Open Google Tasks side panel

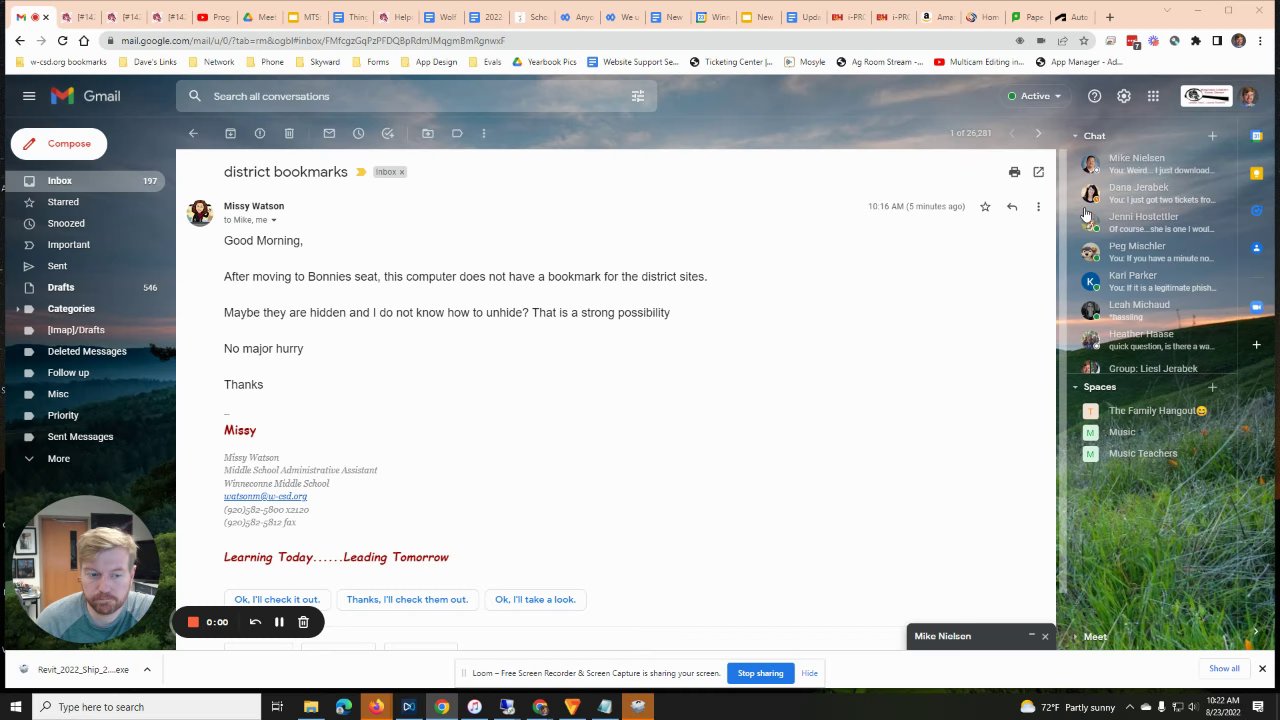click(1257, 210)
